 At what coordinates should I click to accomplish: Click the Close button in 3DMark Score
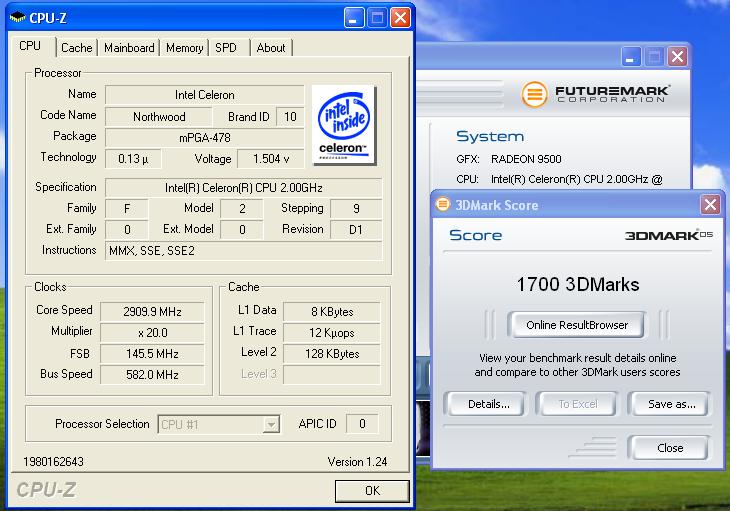pyautogui.click(x=670, y=448)
